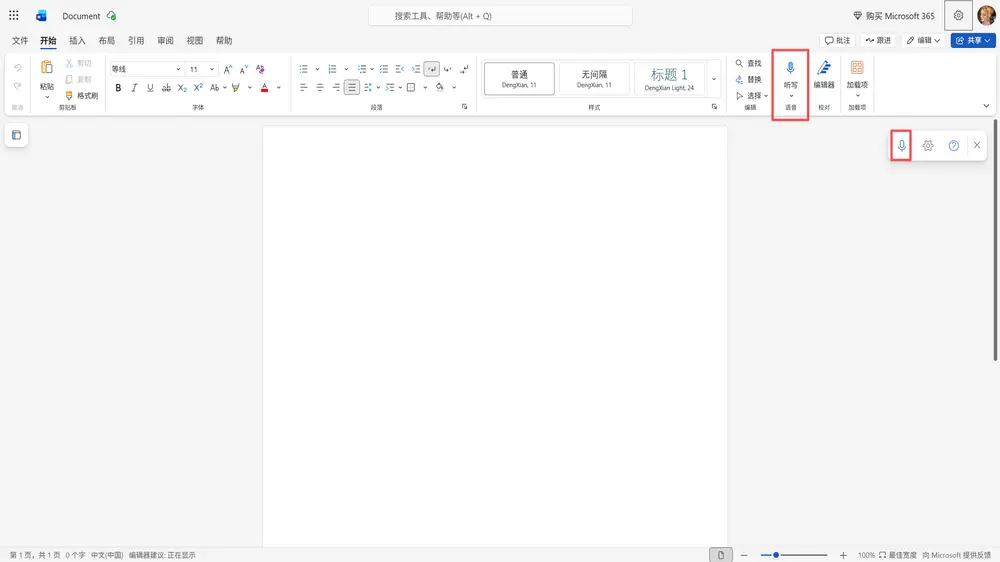Viewport: 1000px width, 562px height.
Task: Center align the paragraph
Action: point(320,87)
